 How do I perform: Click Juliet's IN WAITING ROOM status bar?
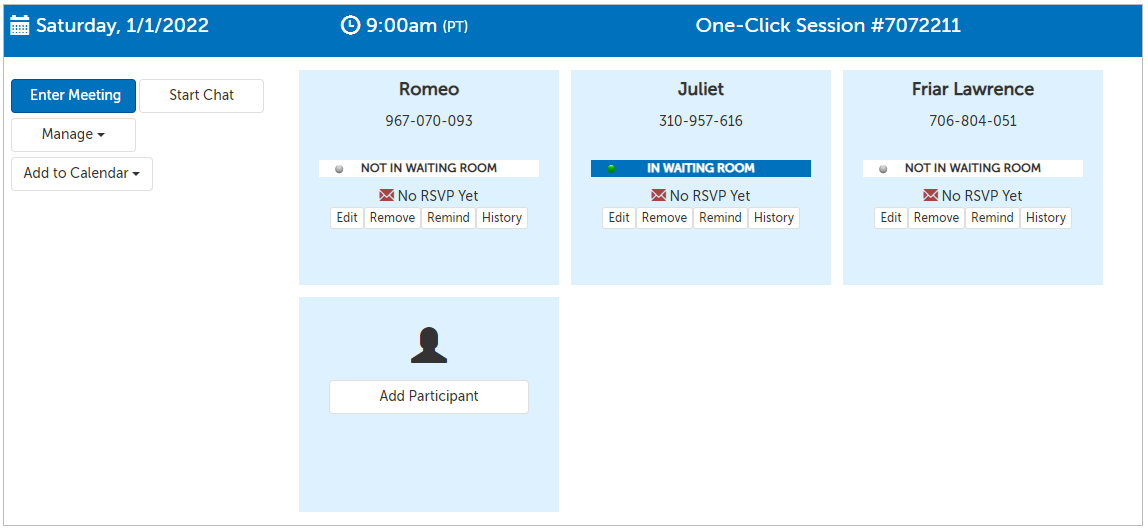point(701,169)
